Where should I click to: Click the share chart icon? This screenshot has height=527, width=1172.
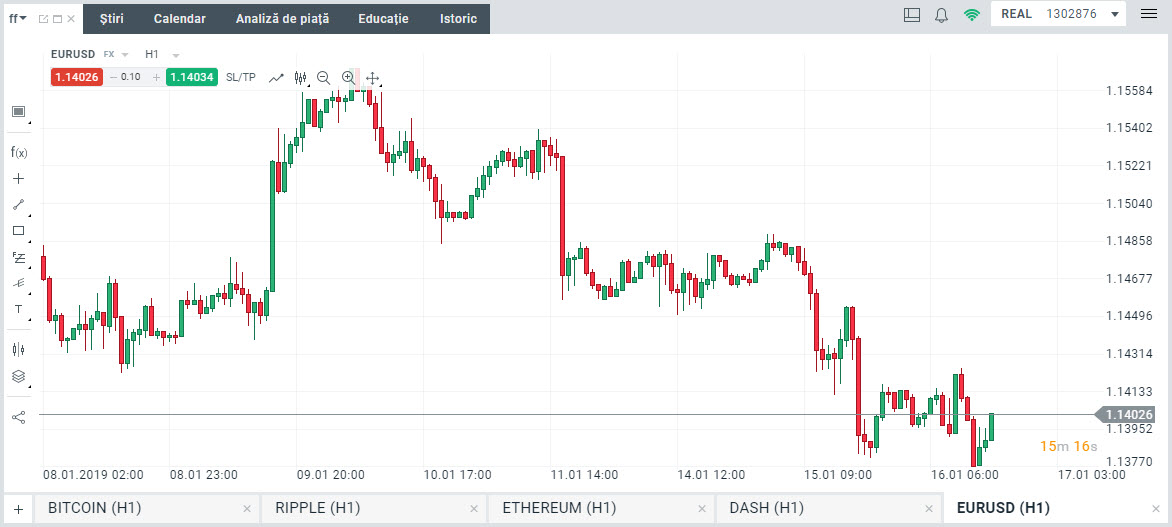point(18,417)
